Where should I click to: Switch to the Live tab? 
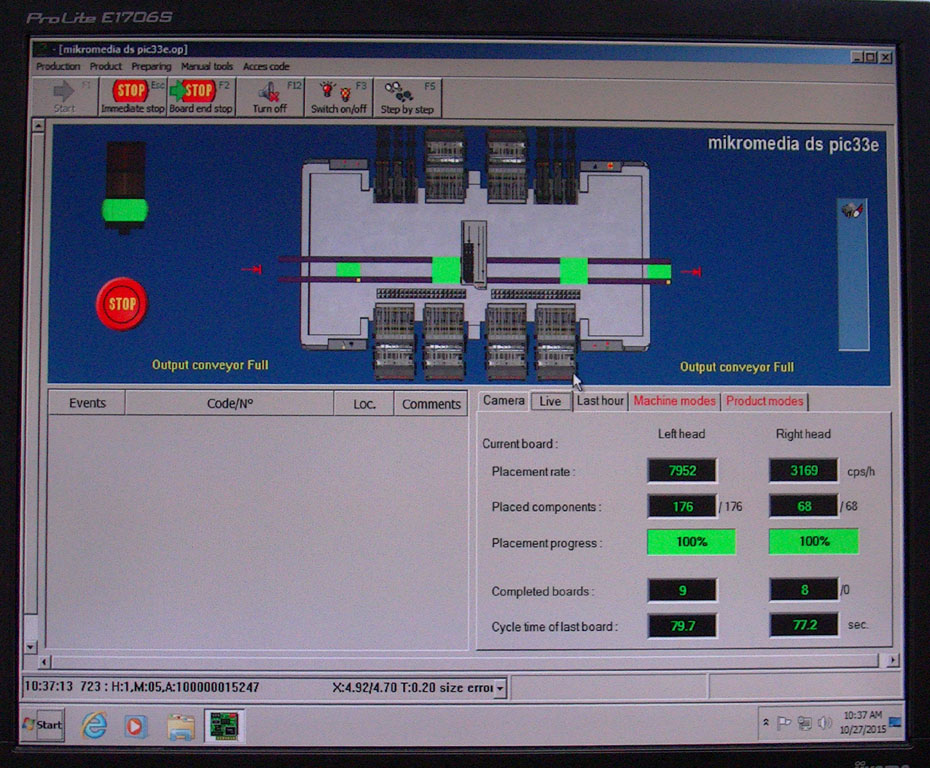(550, 401)
